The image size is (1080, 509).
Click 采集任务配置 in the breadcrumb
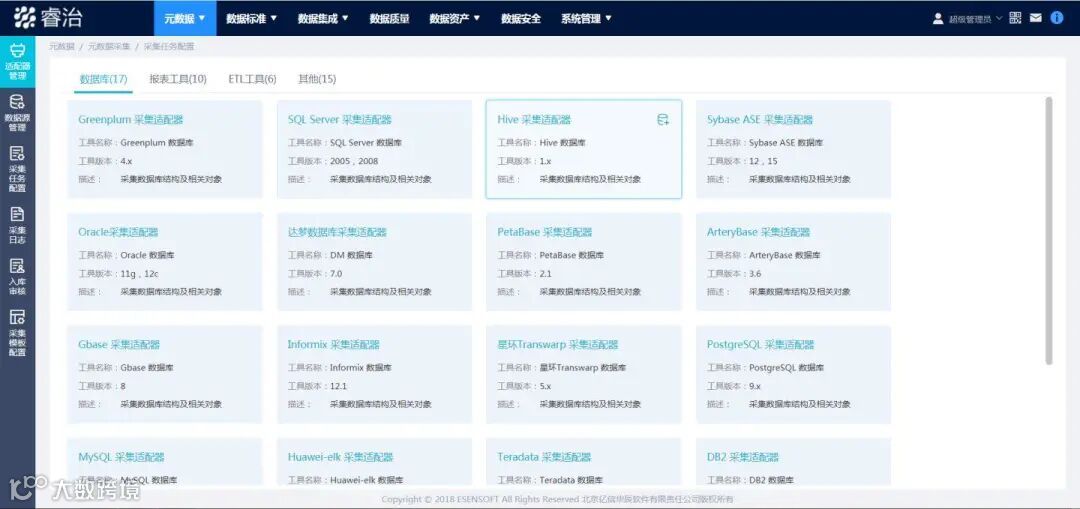click(169, 47)
